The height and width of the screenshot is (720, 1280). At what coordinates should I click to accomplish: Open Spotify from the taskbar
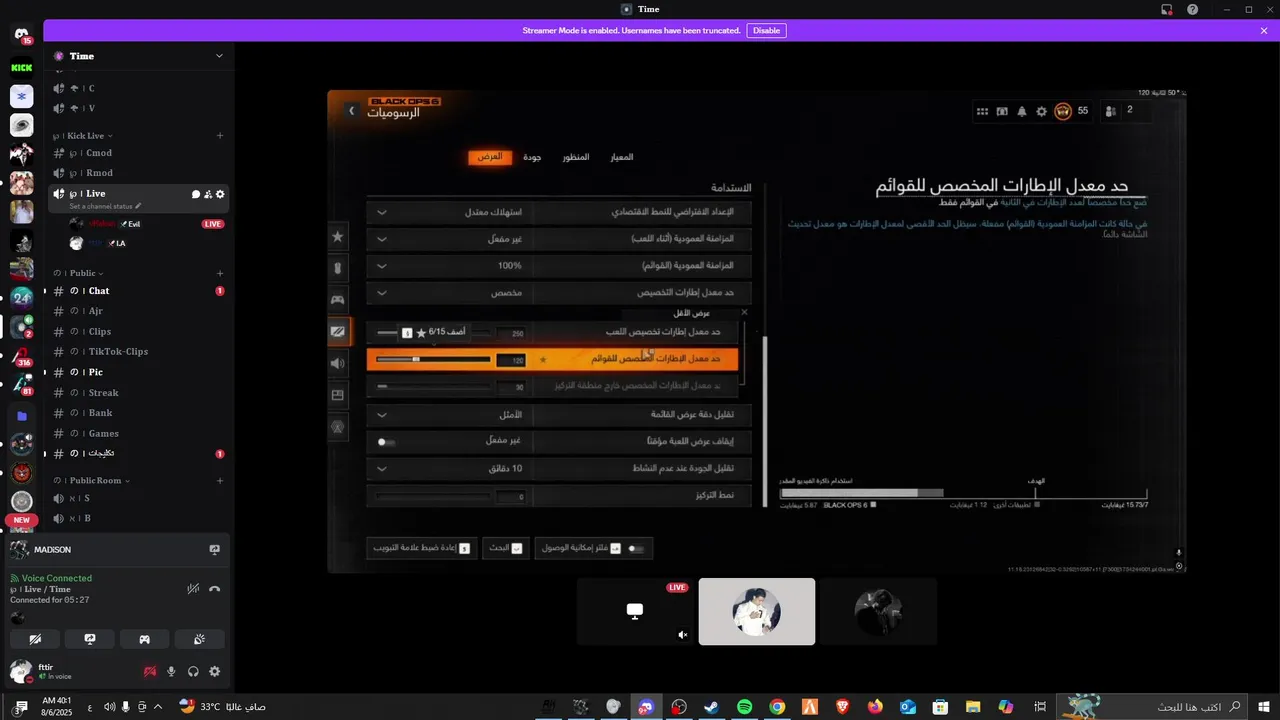[x=745, y=707]
